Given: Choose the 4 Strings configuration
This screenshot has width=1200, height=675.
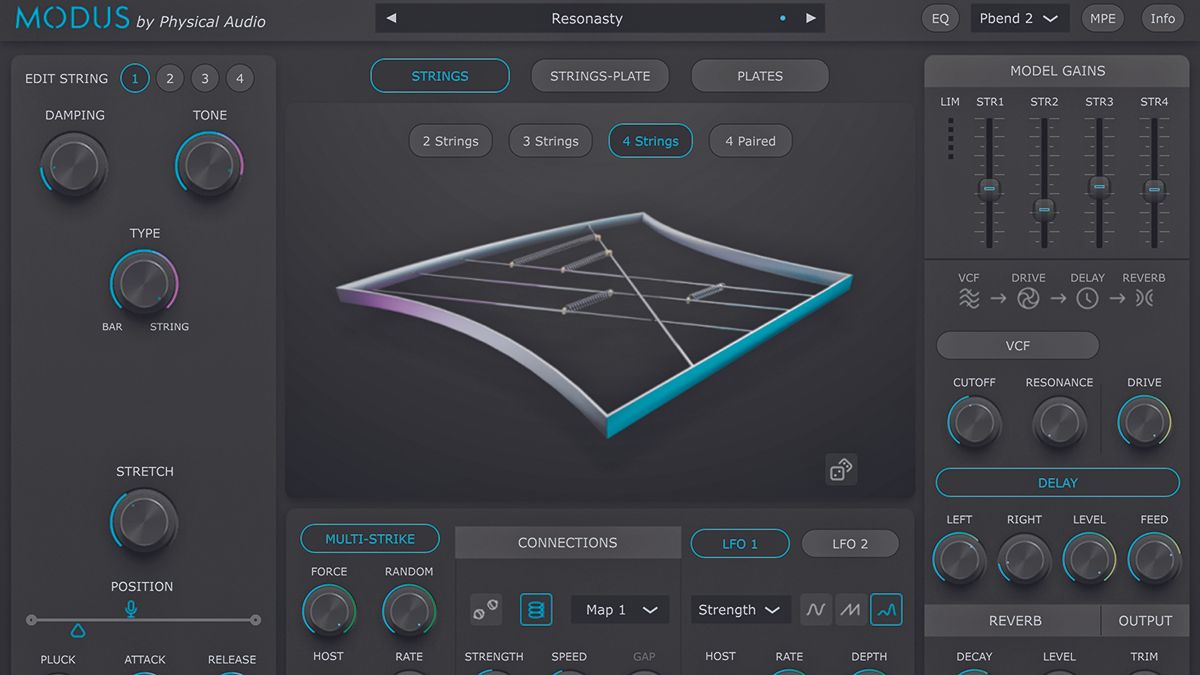Looking at the screenshot, I should (x=650, y=141).
